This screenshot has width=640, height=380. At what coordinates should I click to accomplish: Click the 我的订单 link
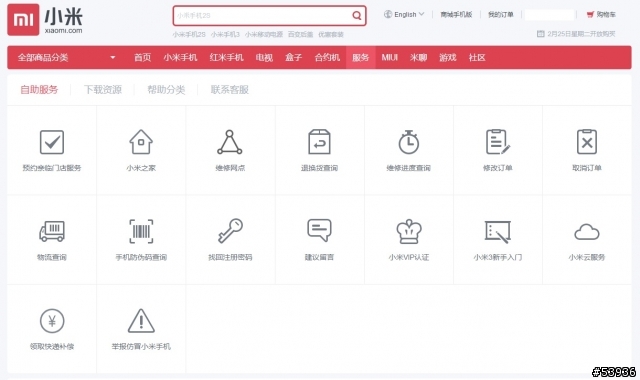501,14
